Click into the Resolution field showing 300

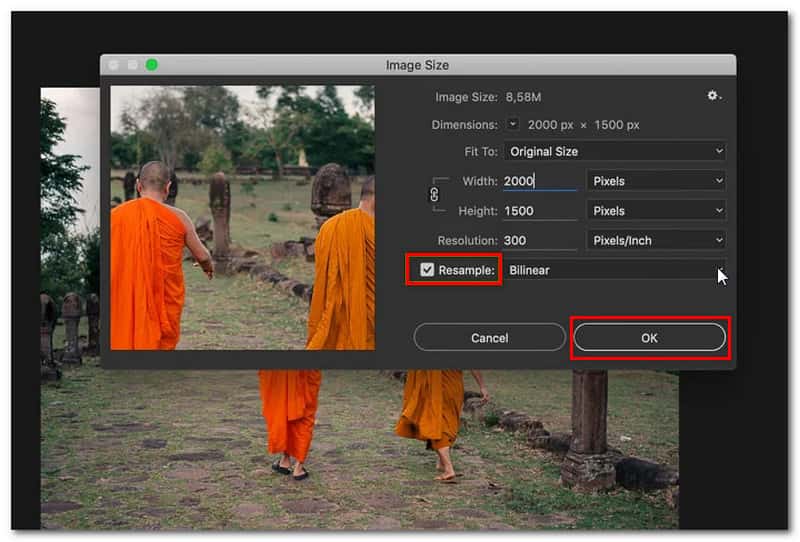point(540,240)
